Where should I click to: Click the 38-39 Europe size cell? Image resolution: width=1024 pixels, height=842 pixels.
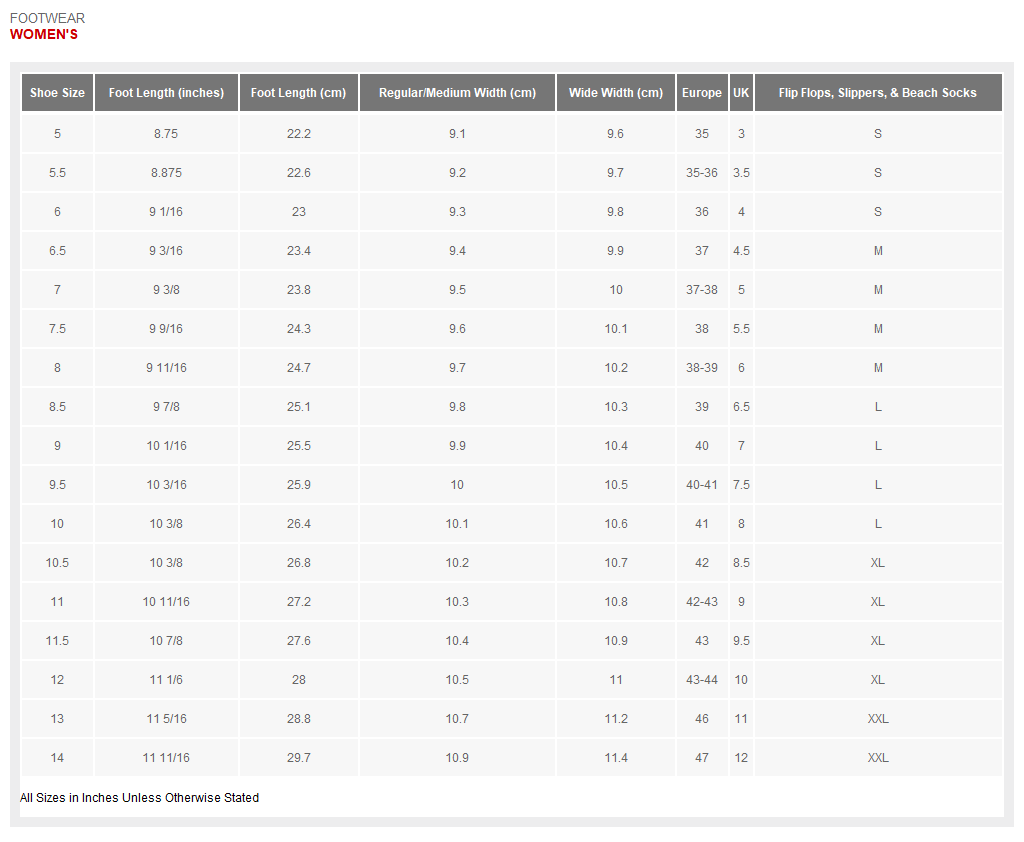pyautogui.click(x=701, y=368)
